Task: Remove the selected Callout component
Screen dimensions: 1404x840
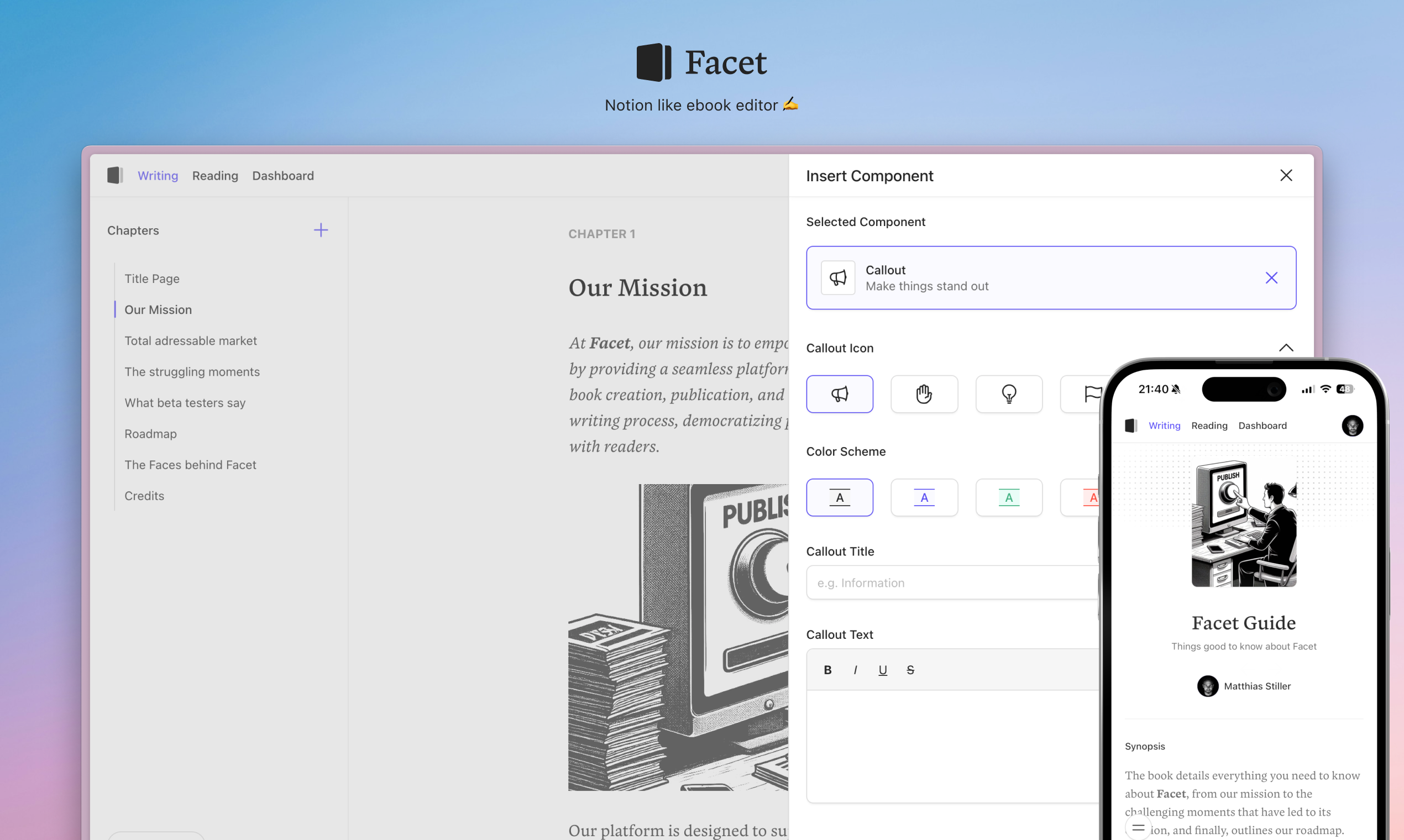Action: point(1271,278)
